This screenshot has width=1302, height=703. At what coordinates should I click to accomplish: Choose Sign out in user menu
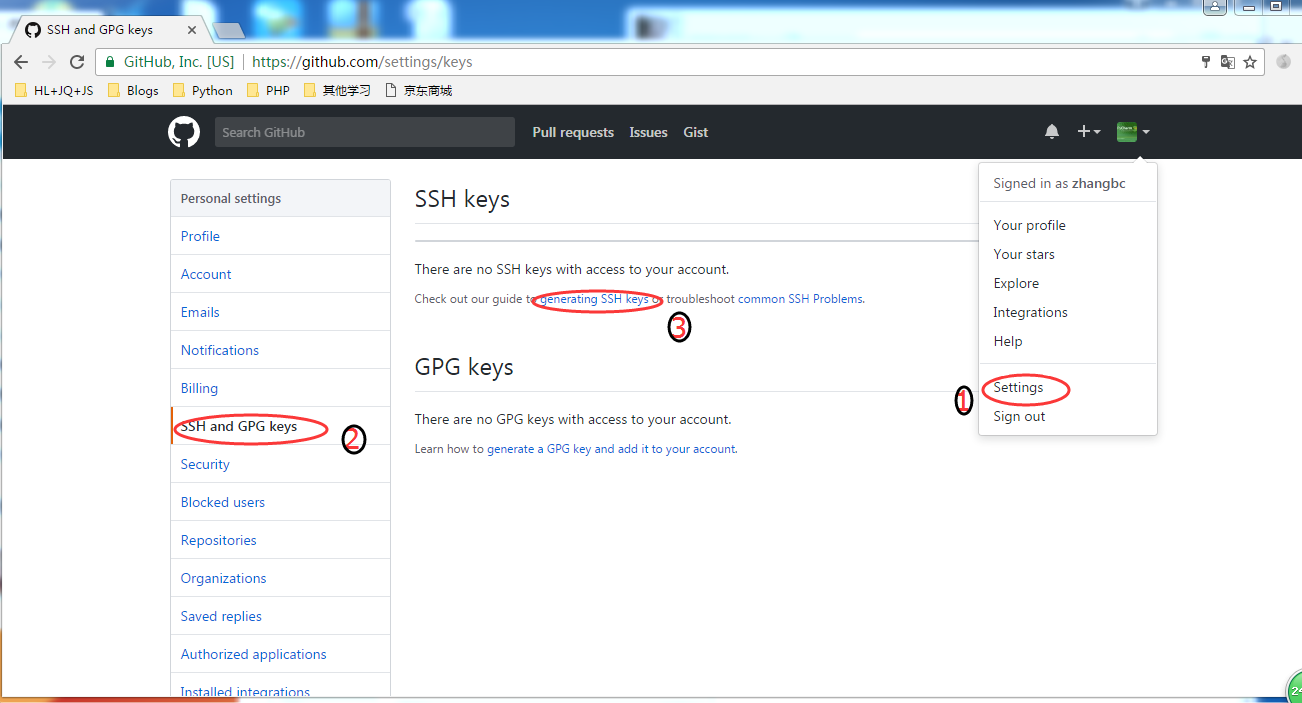click(x=1068, y=416)
